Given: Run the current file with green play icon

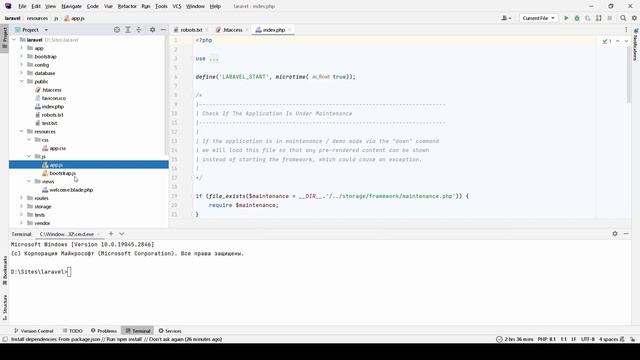Looking at the screenshot, I should 566,18.
